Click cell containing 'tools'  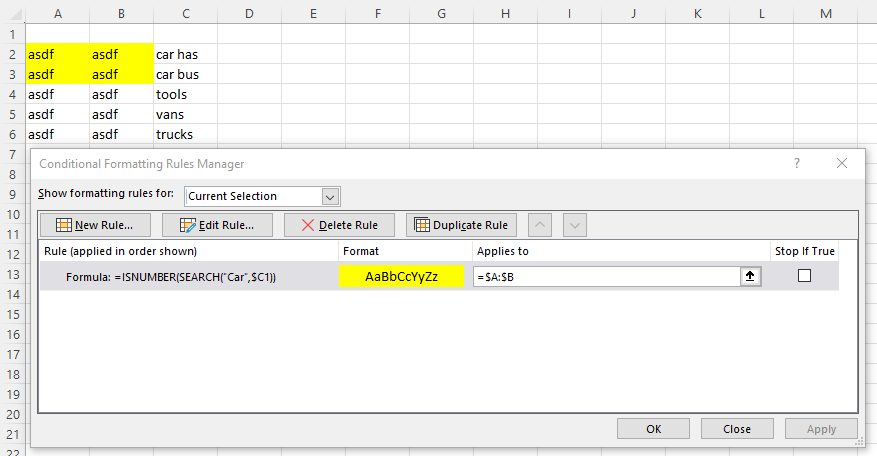(186, 94)
